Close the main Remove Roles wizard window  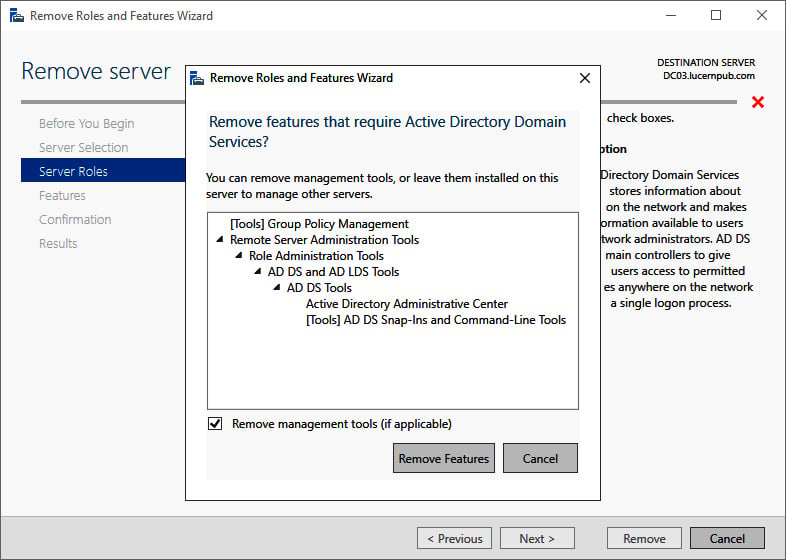pyautogui.click(x=762, y=16)
